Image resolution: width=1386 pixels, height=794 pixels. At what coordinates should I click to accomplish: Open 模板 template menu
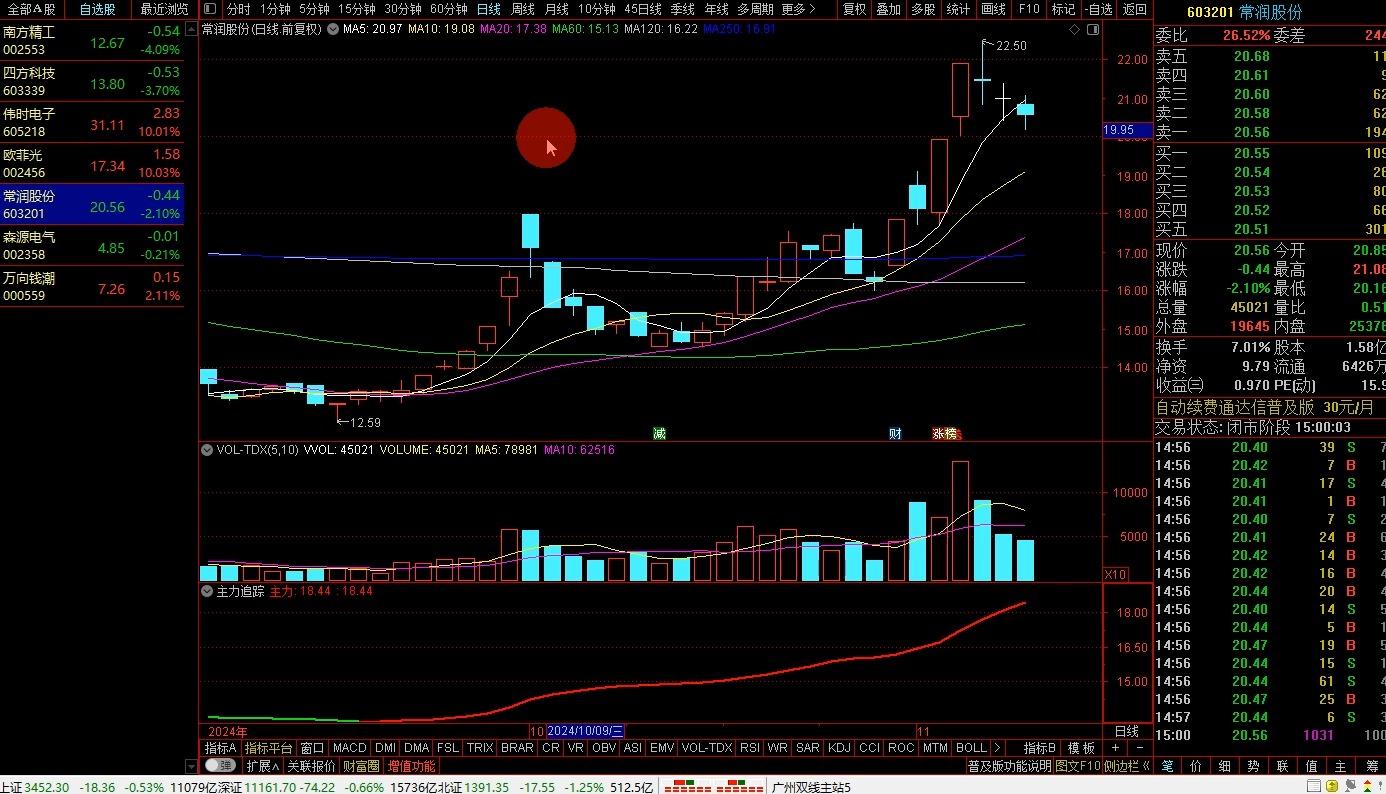point(1081,748)
